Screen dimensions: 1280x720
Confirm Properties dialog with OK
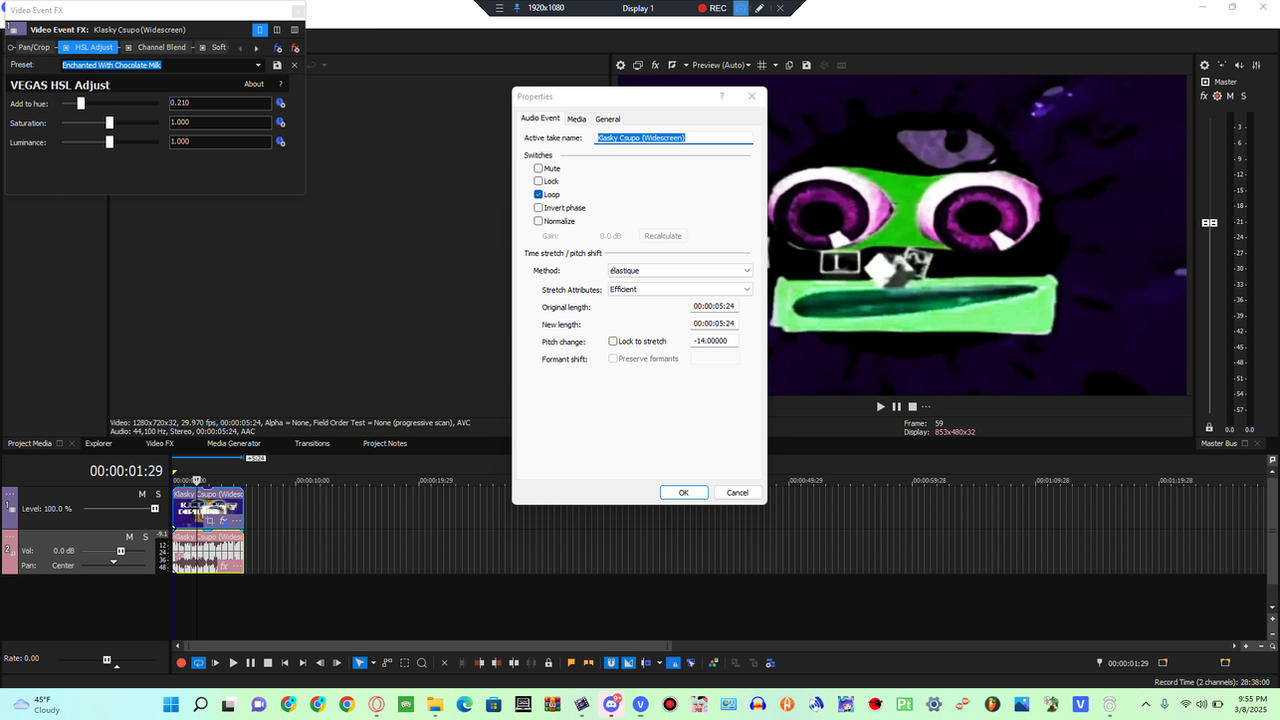(684, 492)
